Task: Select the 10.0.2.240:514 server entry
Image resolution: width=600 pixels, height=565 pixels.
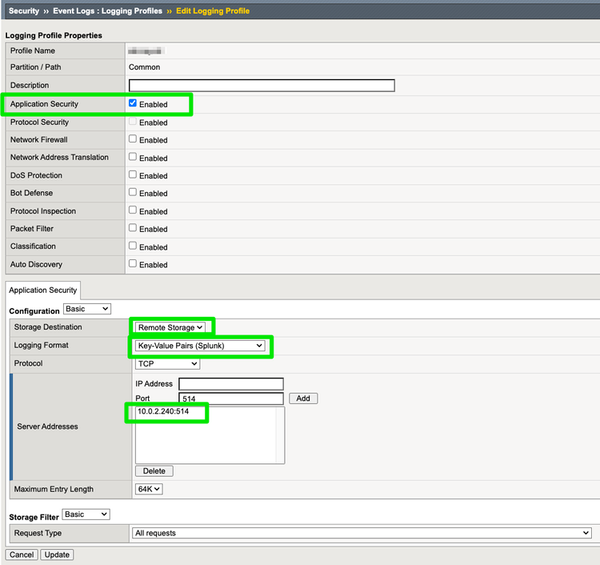Action: (x=163, y=412)
